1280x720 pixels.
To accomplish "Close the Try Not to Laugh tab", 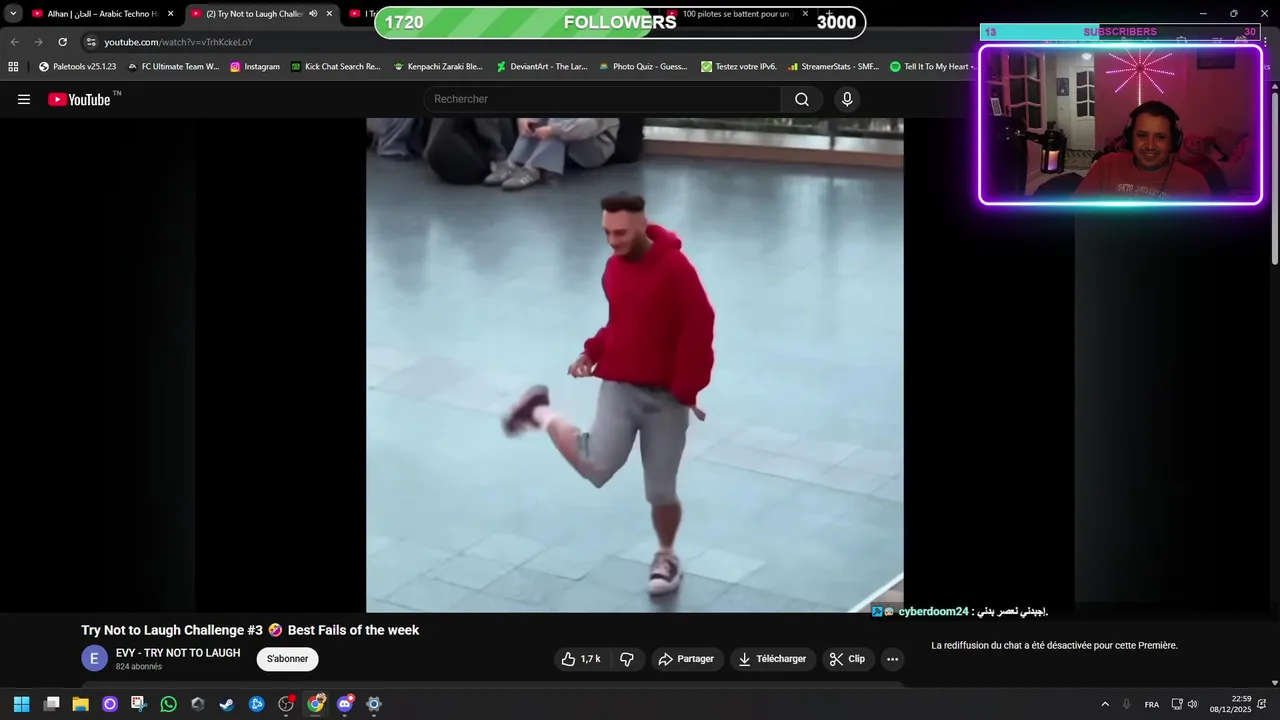I will 329,14.
